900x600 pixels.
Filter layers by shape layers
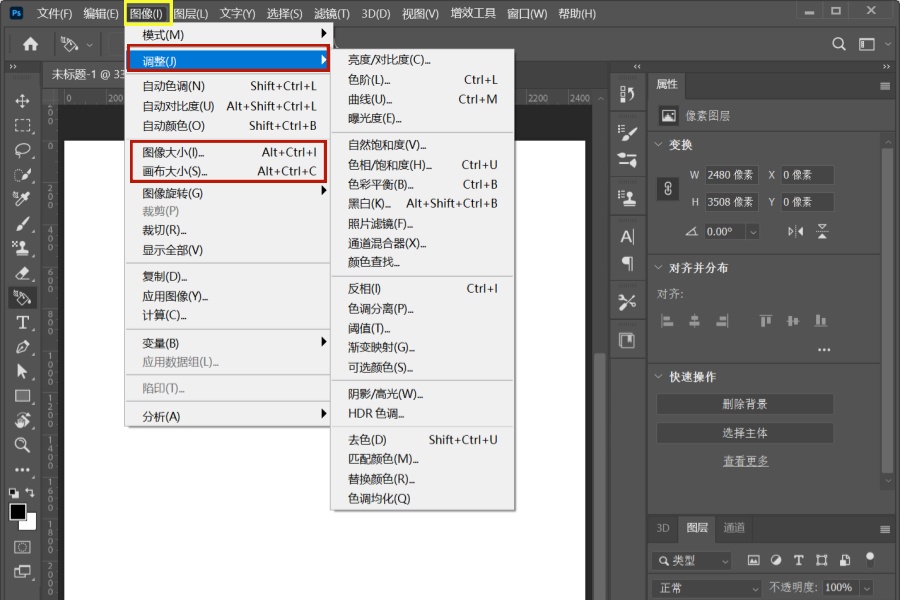(821, 560)
